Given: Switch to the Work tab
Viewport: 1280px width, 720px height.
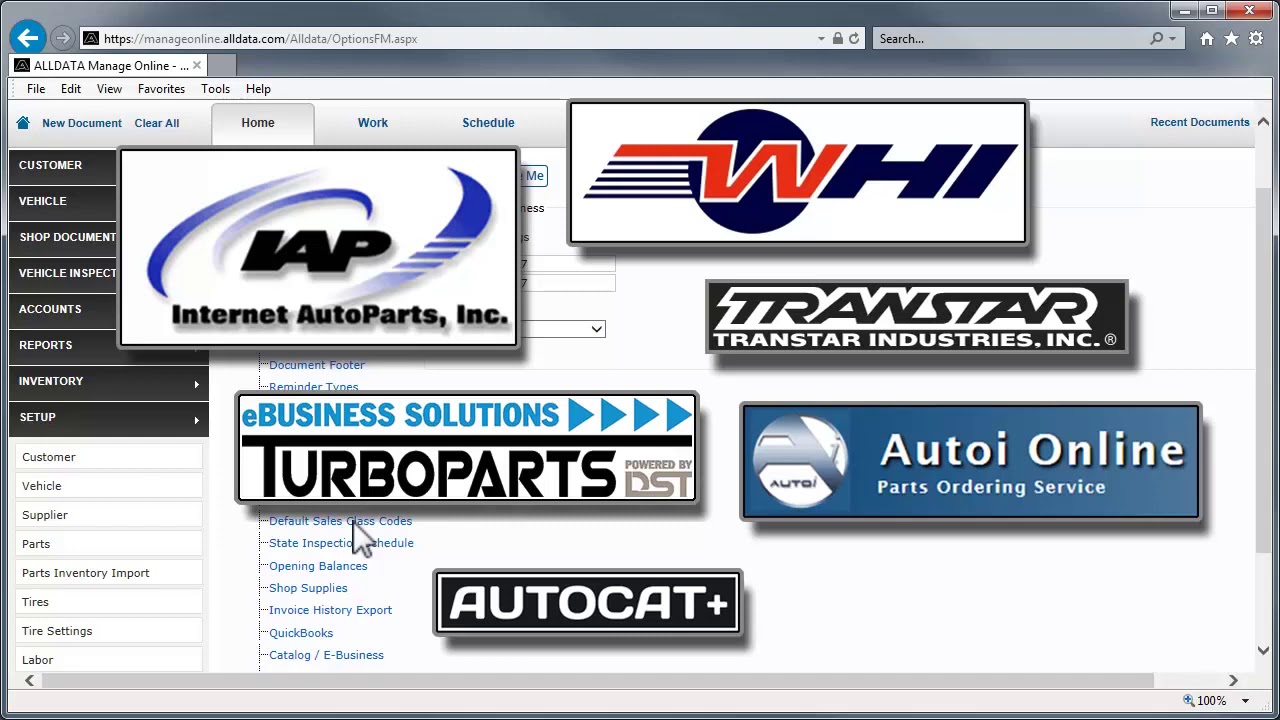Looking at the screenshot, I should tap(373, 123).
